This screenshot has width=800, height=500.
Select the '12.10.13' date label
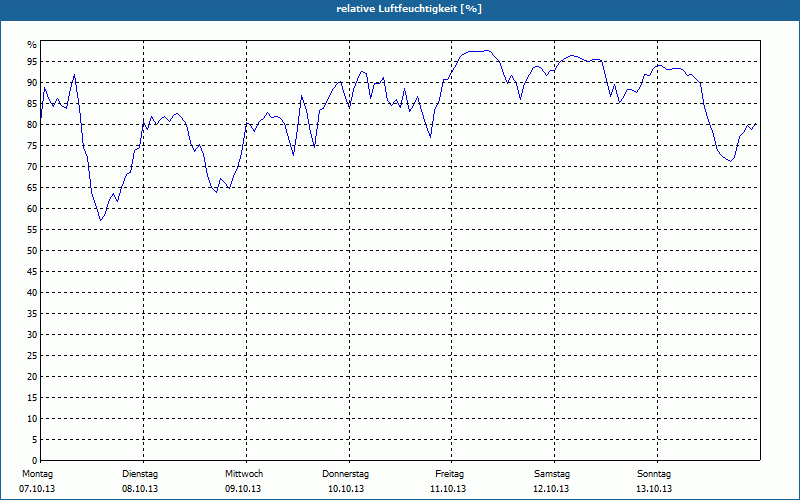tap(551, 489)
